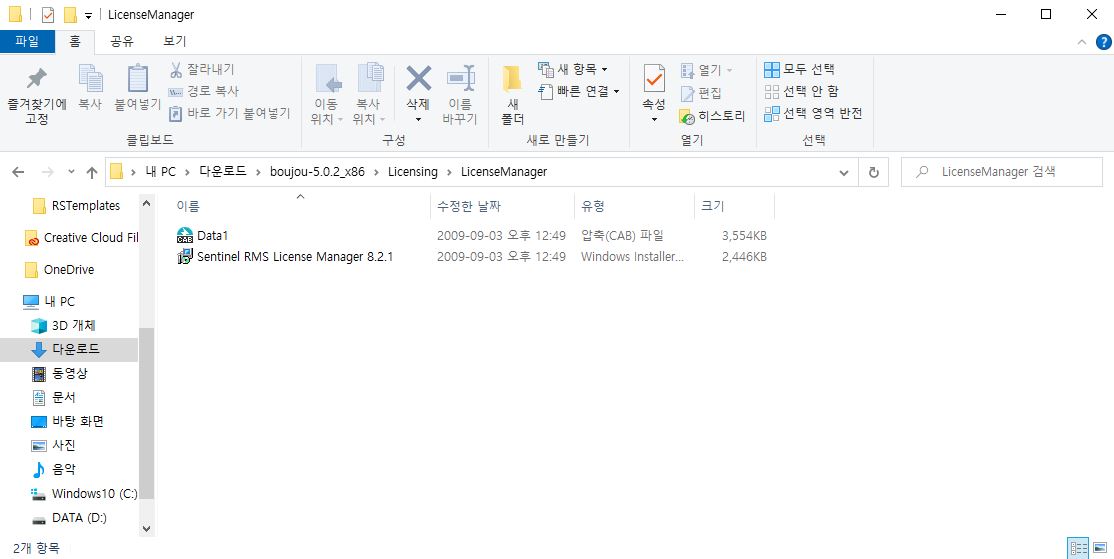
Task: Click 모두 선택 (Select all)
Action: (799, 70)
